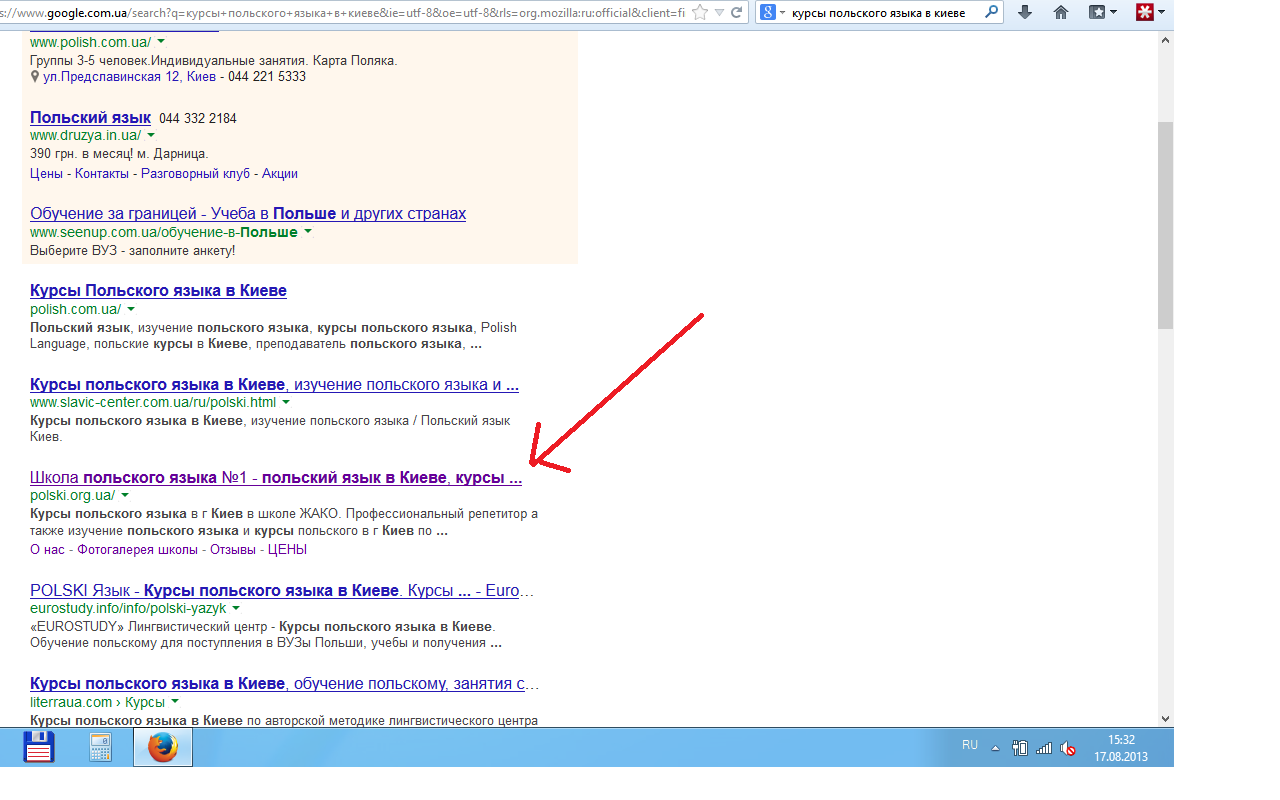Open the slavic-center Курсы польского языка result

coord(274,384)
